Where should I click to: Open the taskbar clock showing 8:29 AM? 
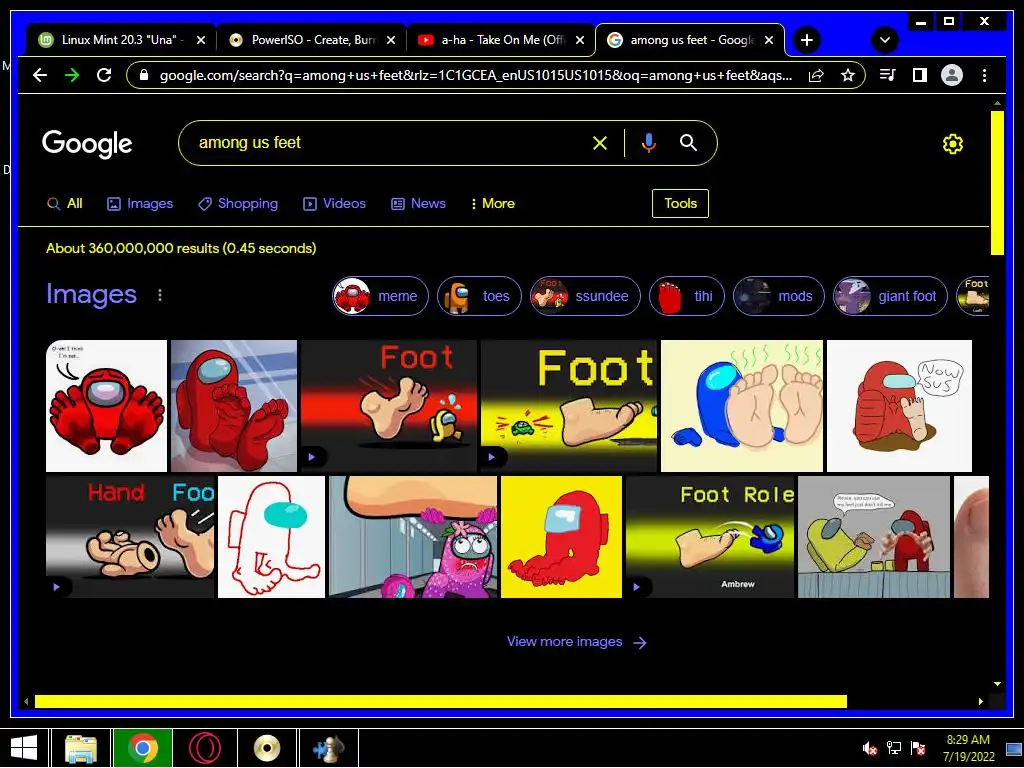click(968, 748)
